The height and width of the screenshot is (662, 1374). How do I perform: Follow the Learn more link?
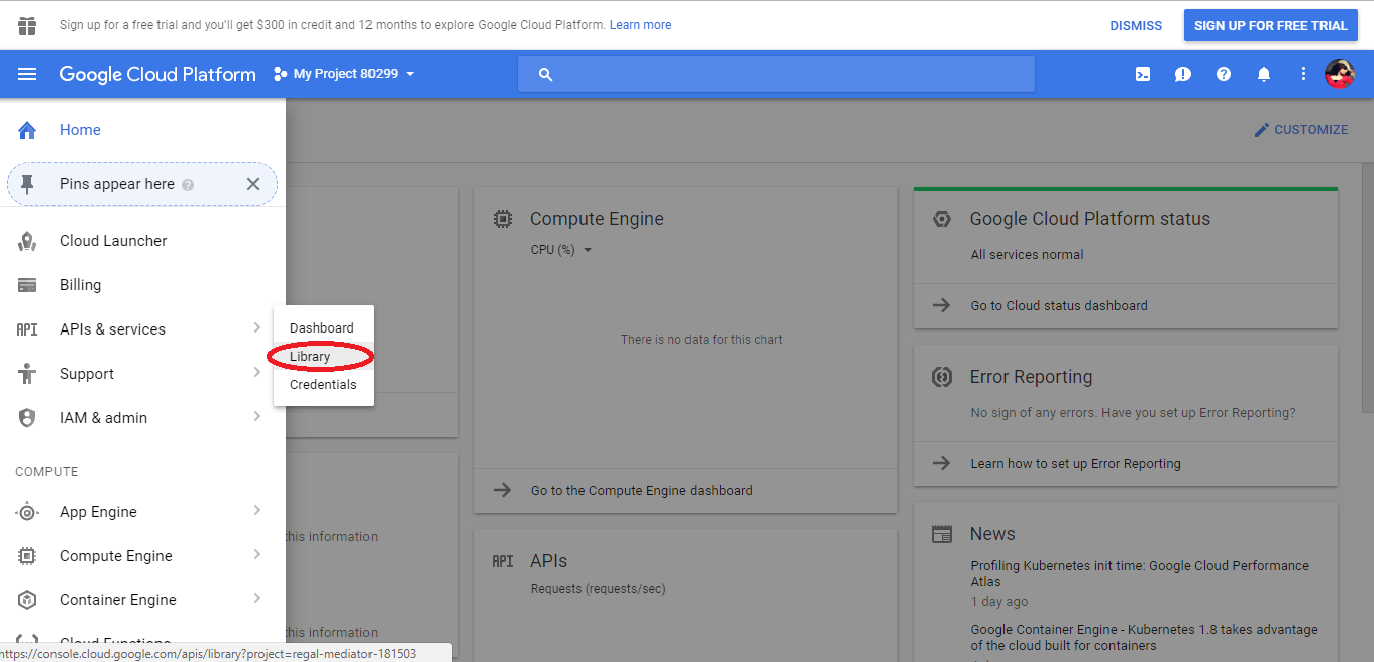[x=640, y=25]
